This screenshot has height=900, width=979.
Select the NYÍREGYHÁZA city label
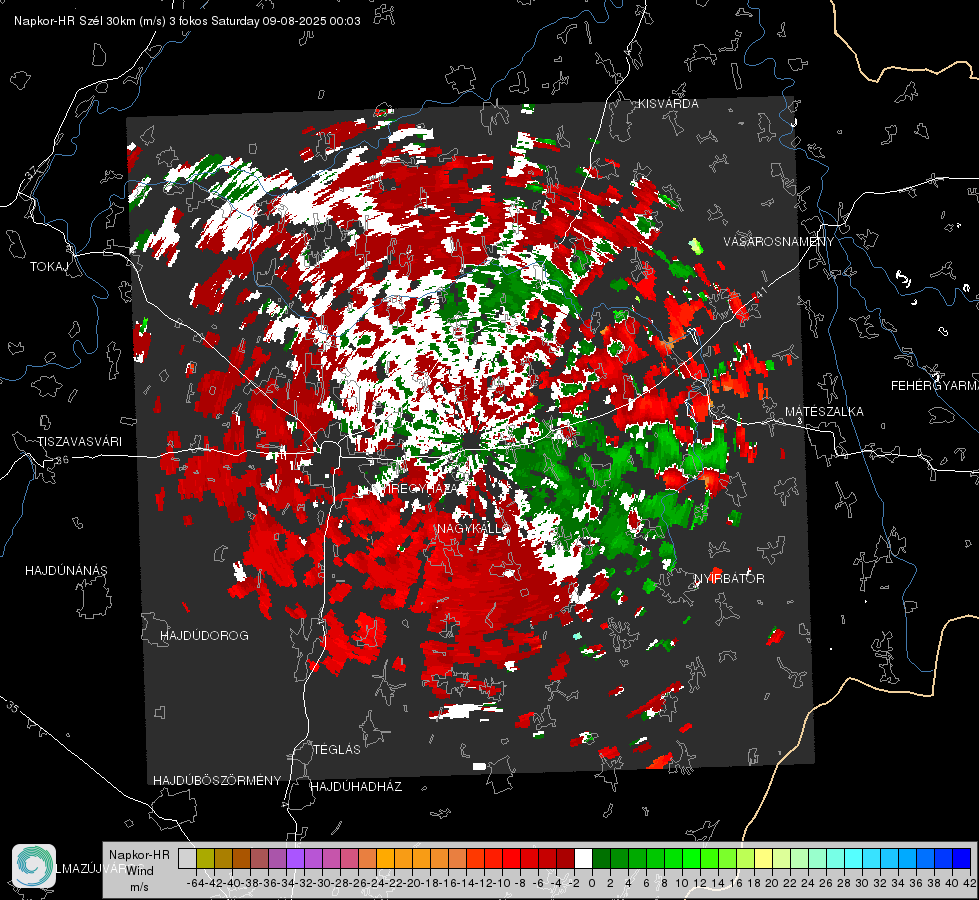(x=416, y=488)
